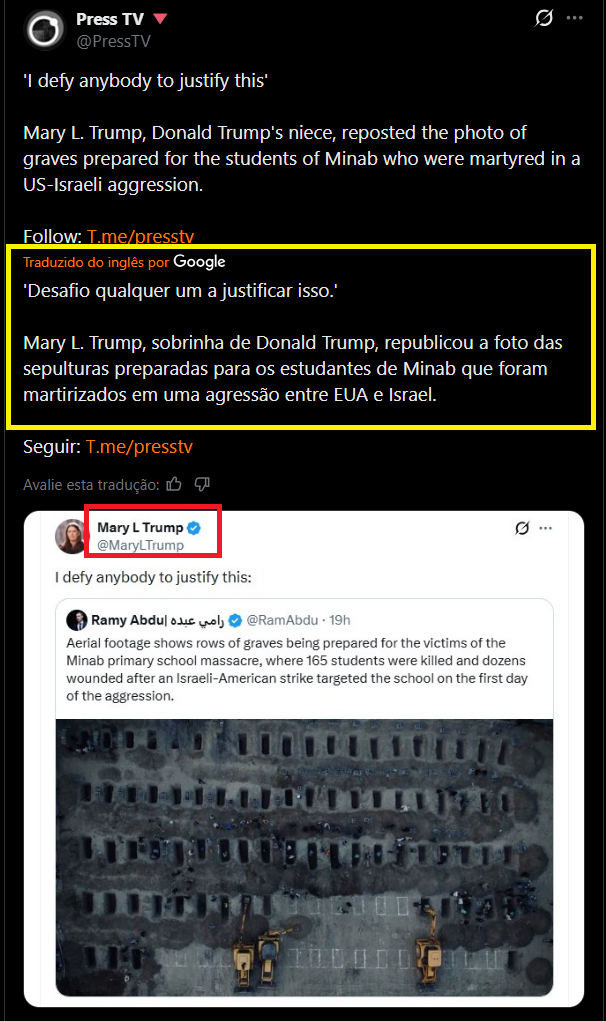
Task: Click the @PressTV handle
Action: click(x=113, y=41)
